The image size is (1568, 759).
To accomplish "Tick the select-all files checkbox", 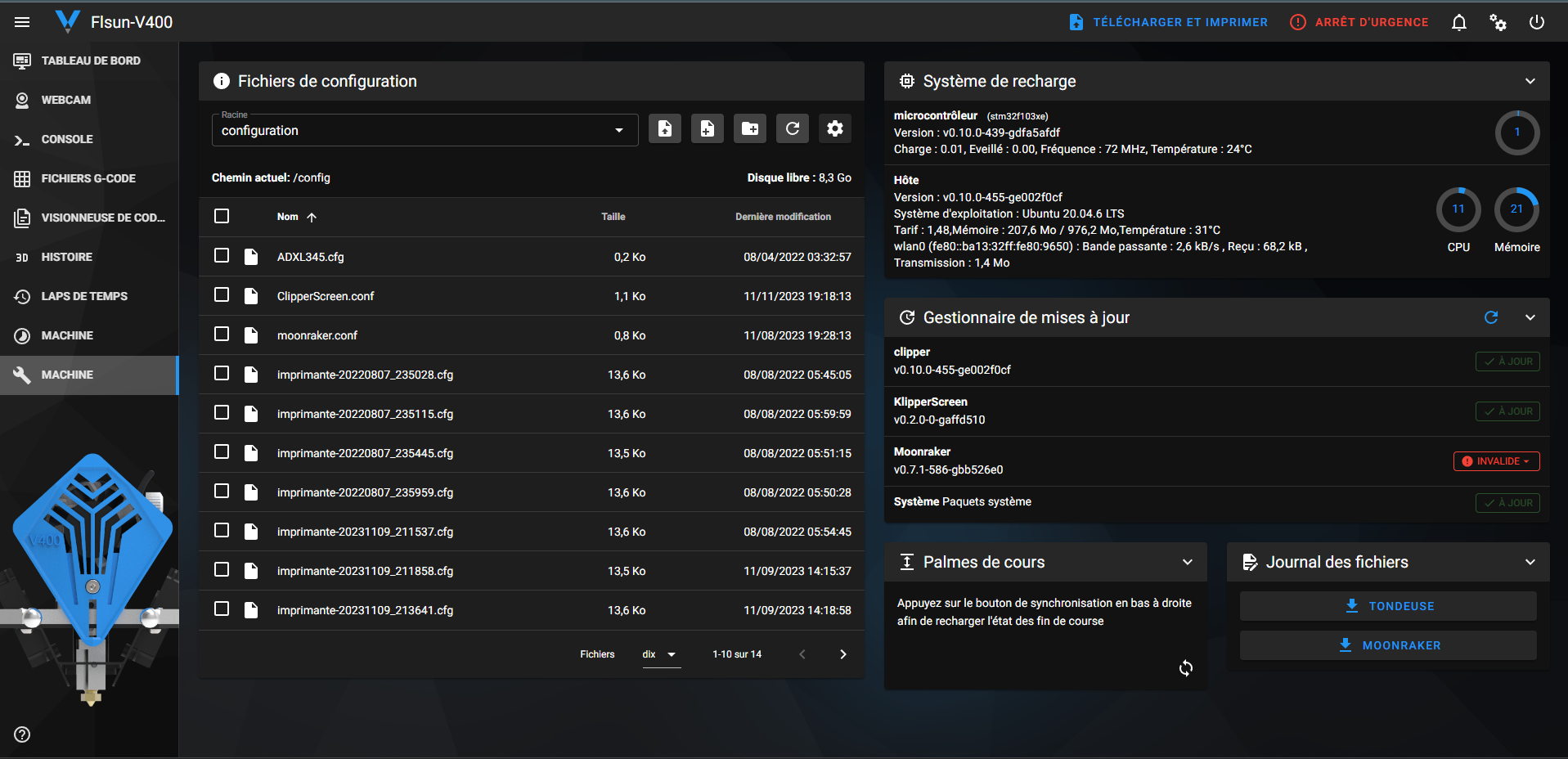I will [222, 216].
